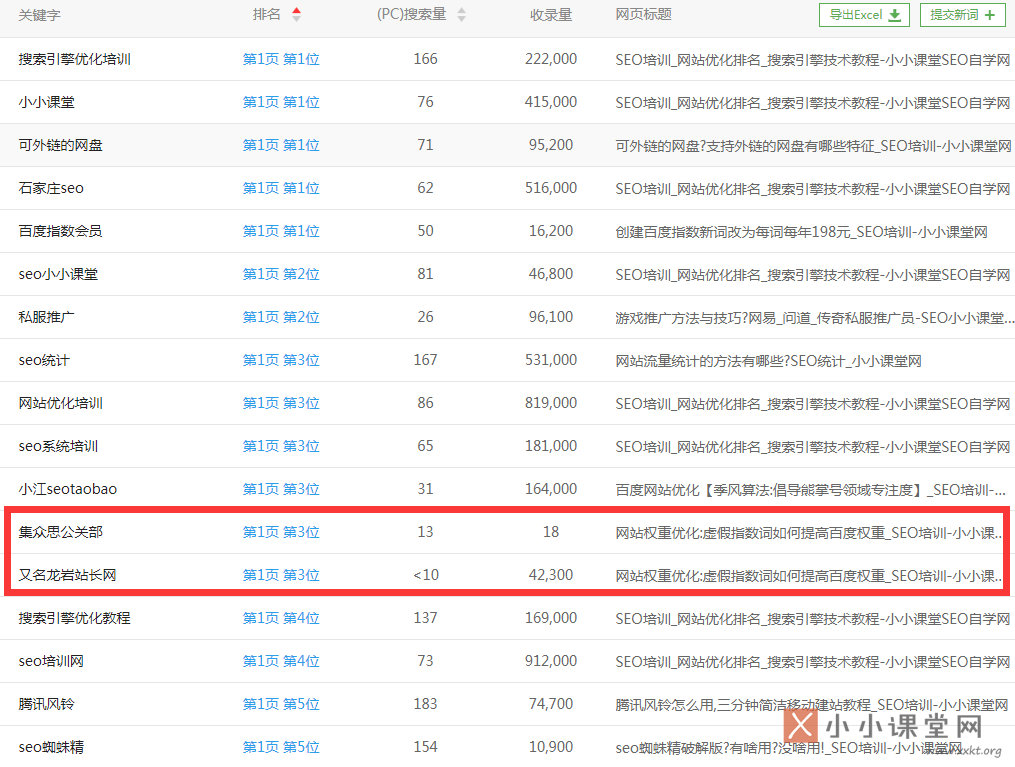The height and width of the screenshot is (767, 1015).
Task: Select keyword 可外链的网盘
Action: [60, 145]
